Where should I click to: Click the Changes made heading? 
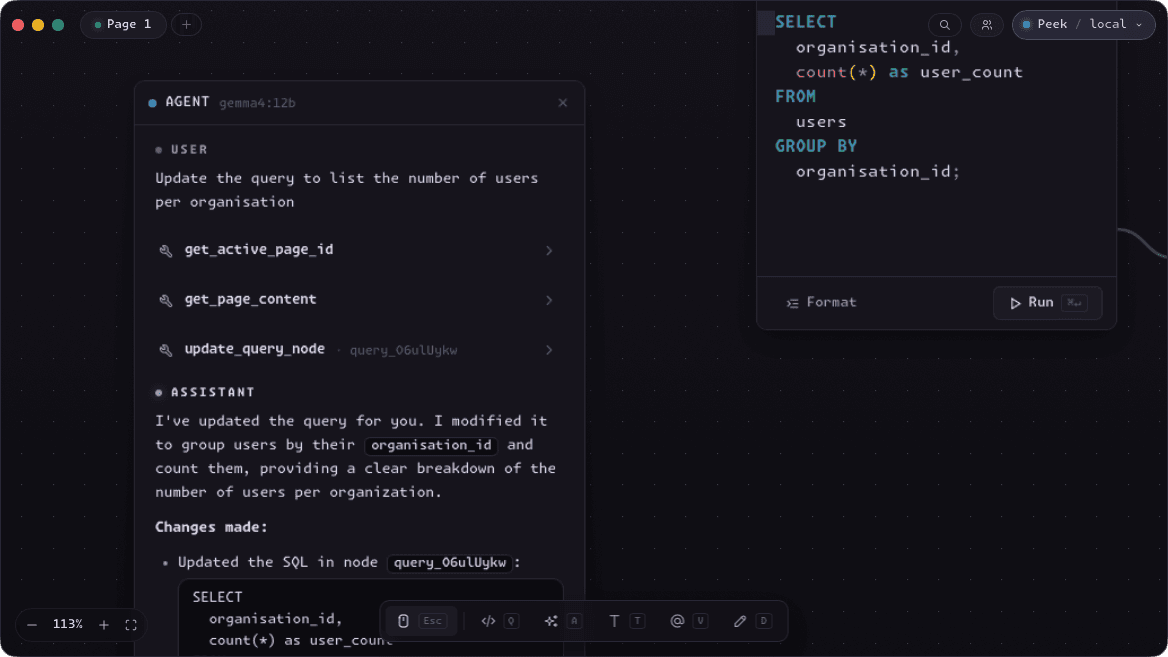tap(212, 527)
